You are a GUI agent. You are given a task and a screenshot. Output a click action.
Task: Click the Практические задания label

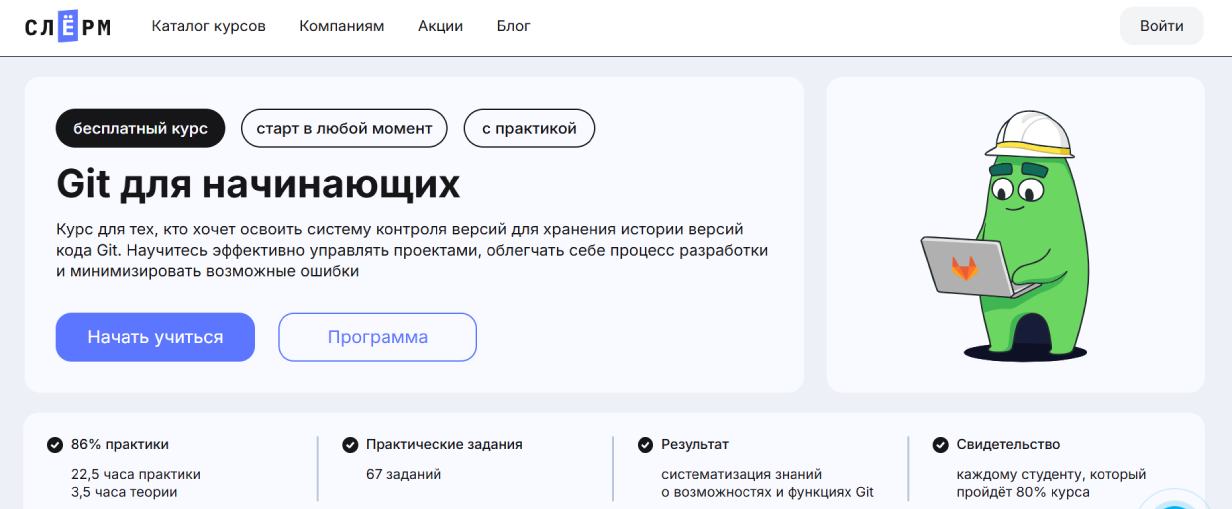[444, 445]
